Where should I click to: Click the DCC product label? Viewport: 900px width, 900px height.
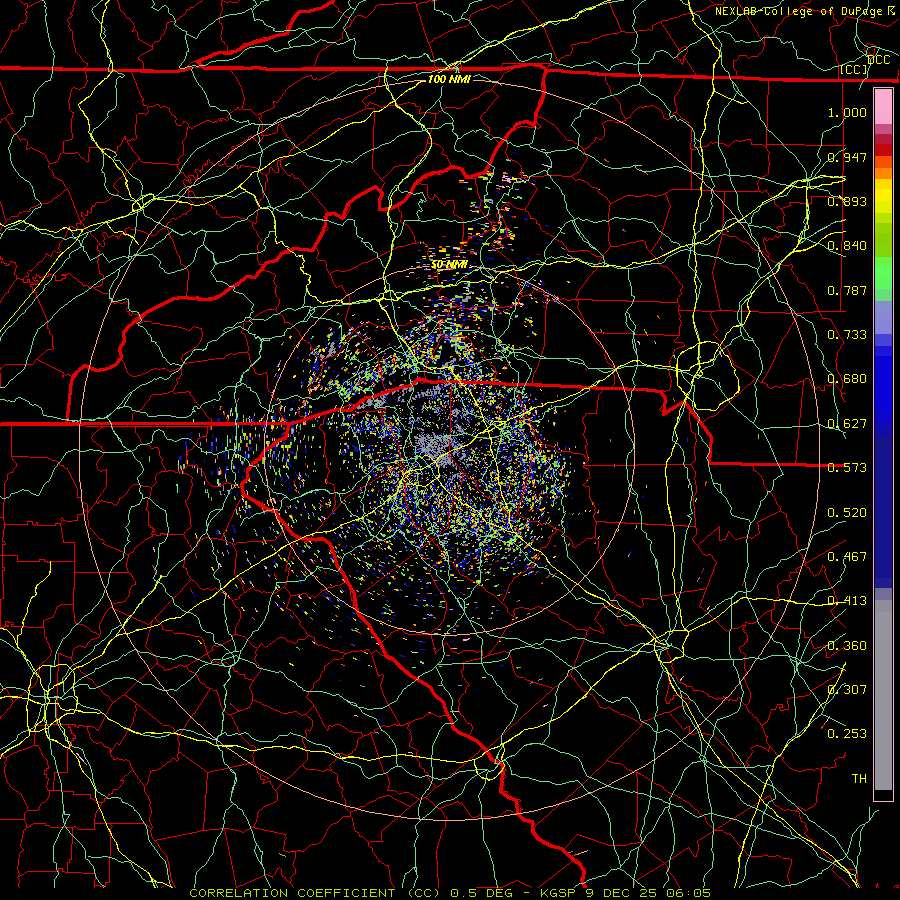[878, 60]
